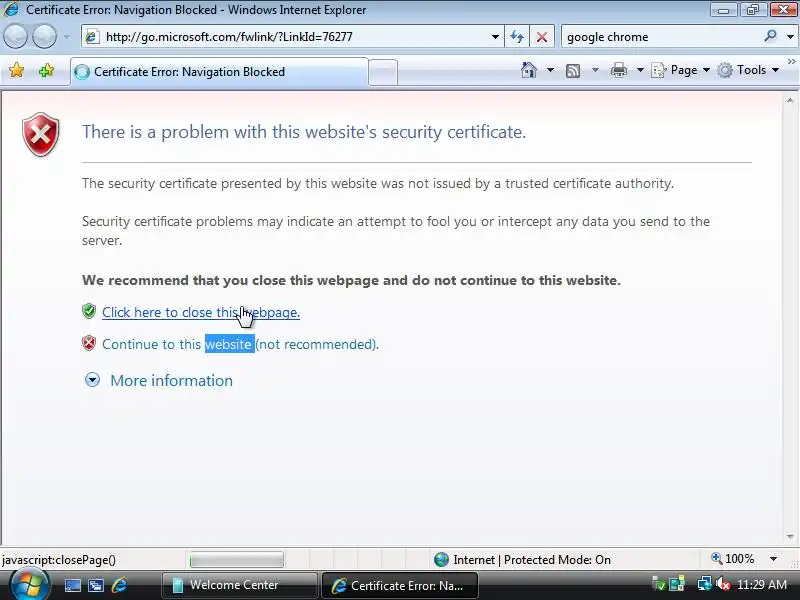
Task: Show more toolbar buttons chevron
Action: [791, 61]
